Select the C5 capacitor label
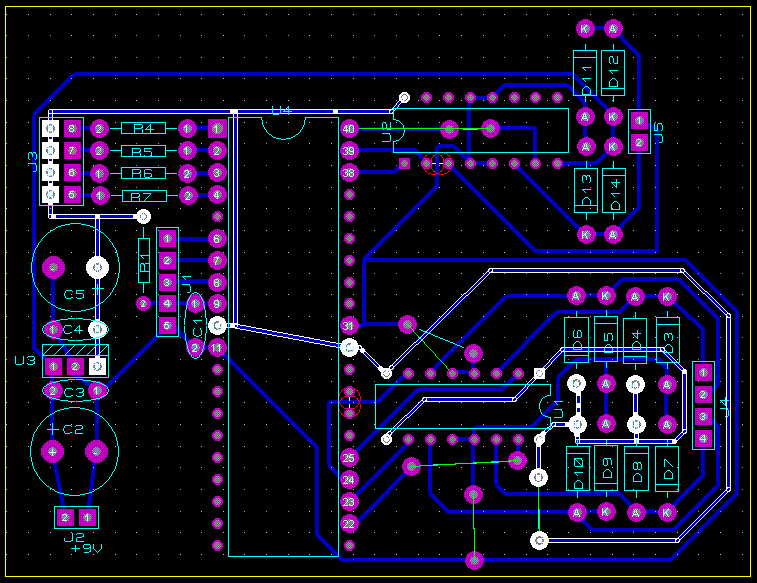The height and width of the screenshot is (583, 757). [x=74, y=294]
